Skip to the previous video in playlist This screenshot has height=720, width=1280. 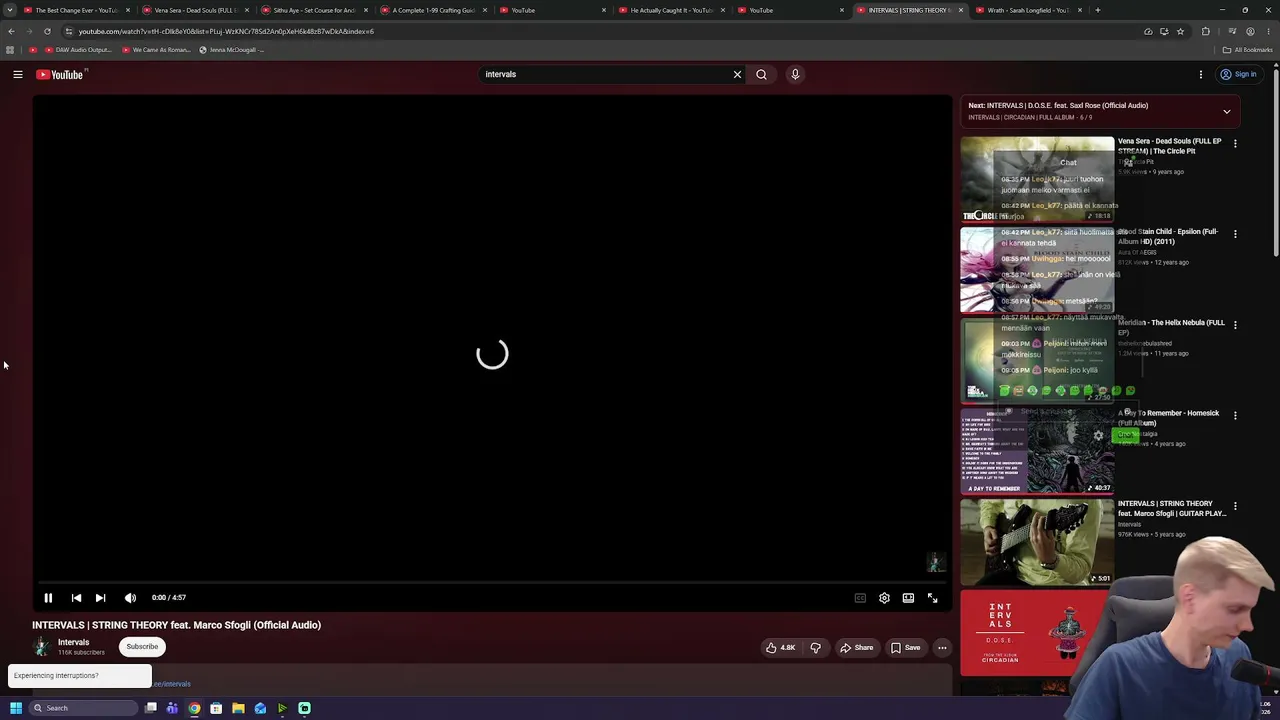point(76,598)
